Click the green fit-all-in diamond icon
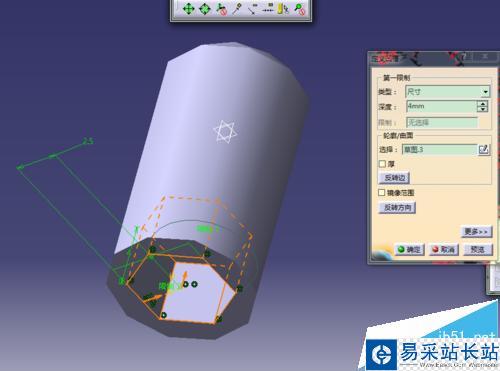Screen dimensions: 500x371 (x=205, y=8)
